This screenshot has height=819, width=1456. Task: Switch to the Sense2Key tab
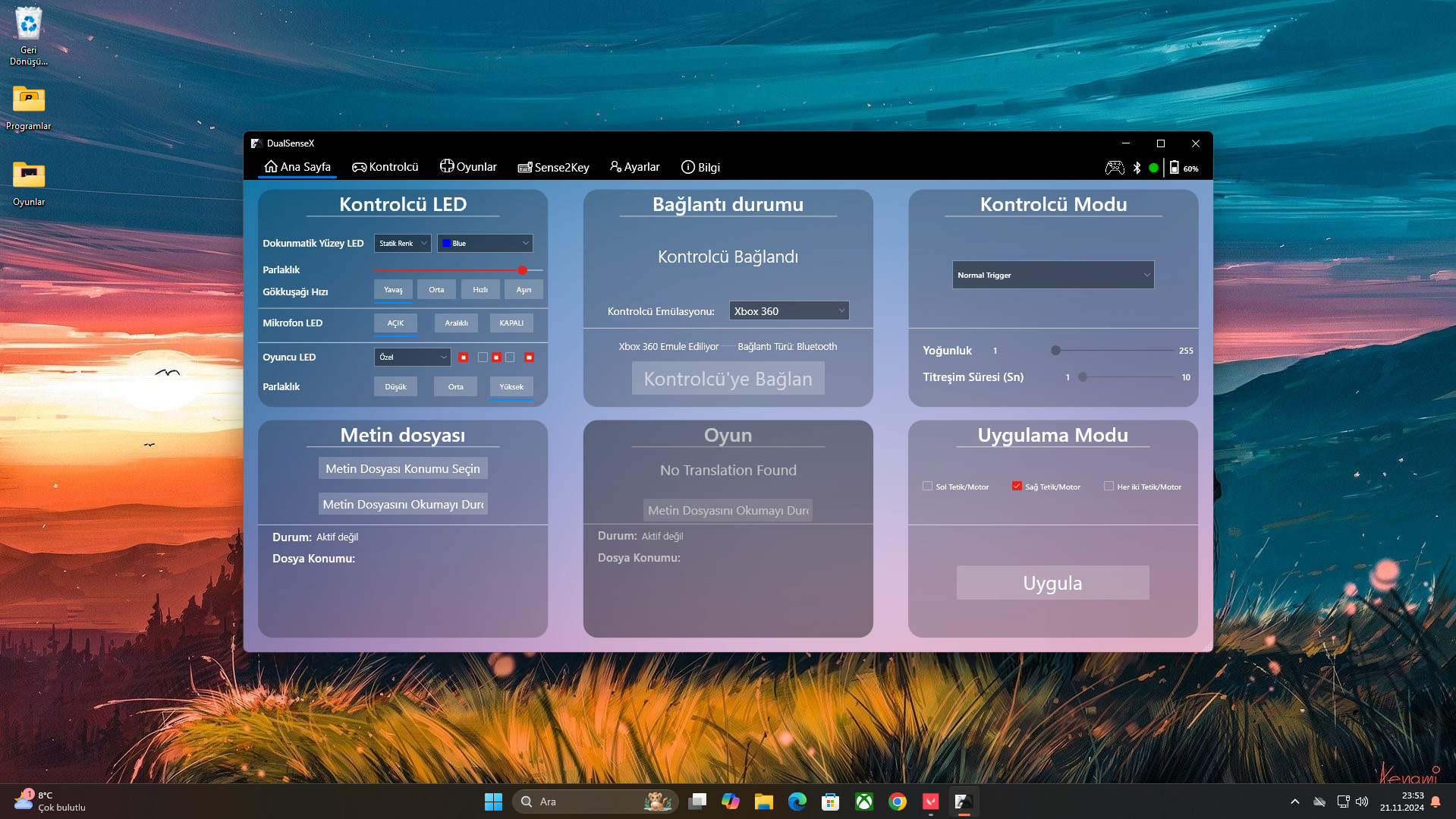coord(553,167)
